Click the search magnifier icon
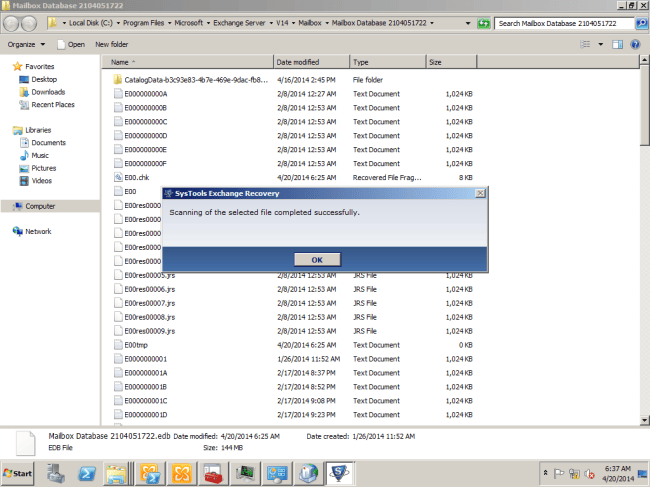Viewport: 650px width, 487px height. tap(641, 23)
